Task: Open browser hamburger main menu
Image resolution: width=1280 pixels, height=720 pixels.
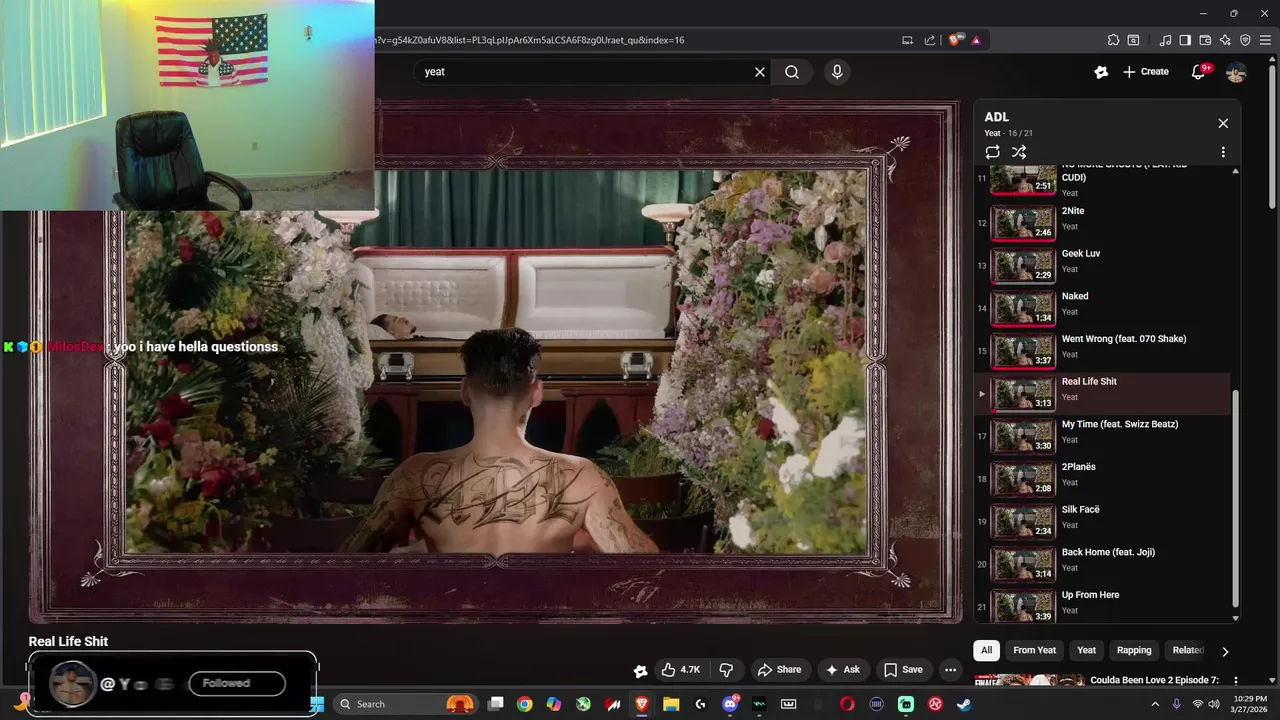Action: point(1265,40)
